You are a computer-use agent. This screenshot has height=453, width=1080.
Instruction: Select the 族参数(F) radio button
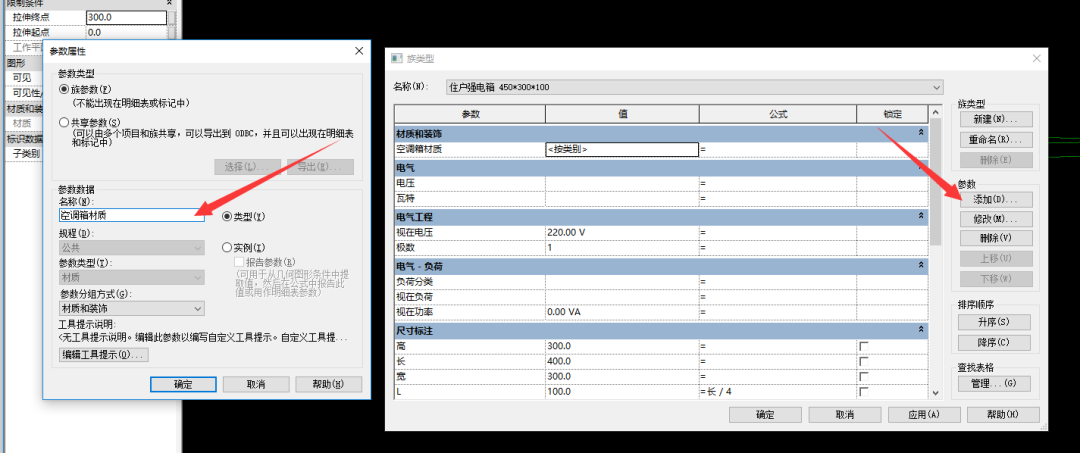tap(65, 89)
